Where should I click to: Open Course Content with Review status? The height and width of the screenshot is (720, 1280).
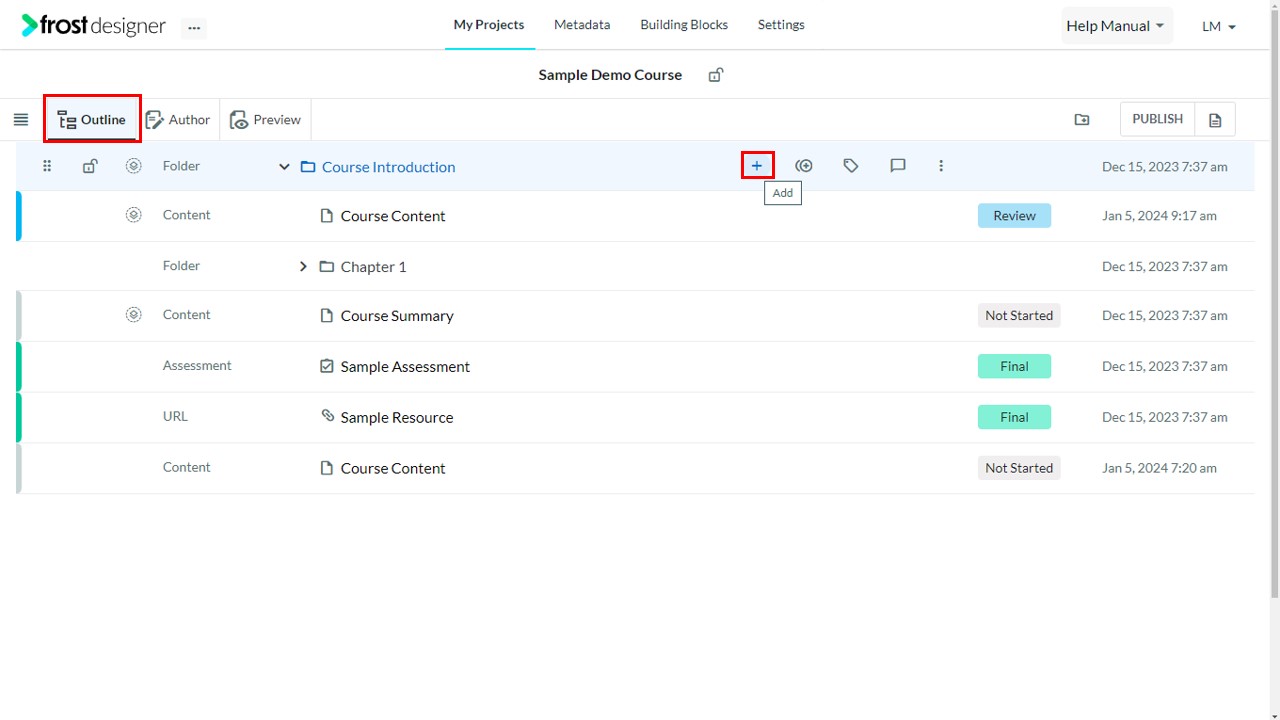tap(393, 216)
